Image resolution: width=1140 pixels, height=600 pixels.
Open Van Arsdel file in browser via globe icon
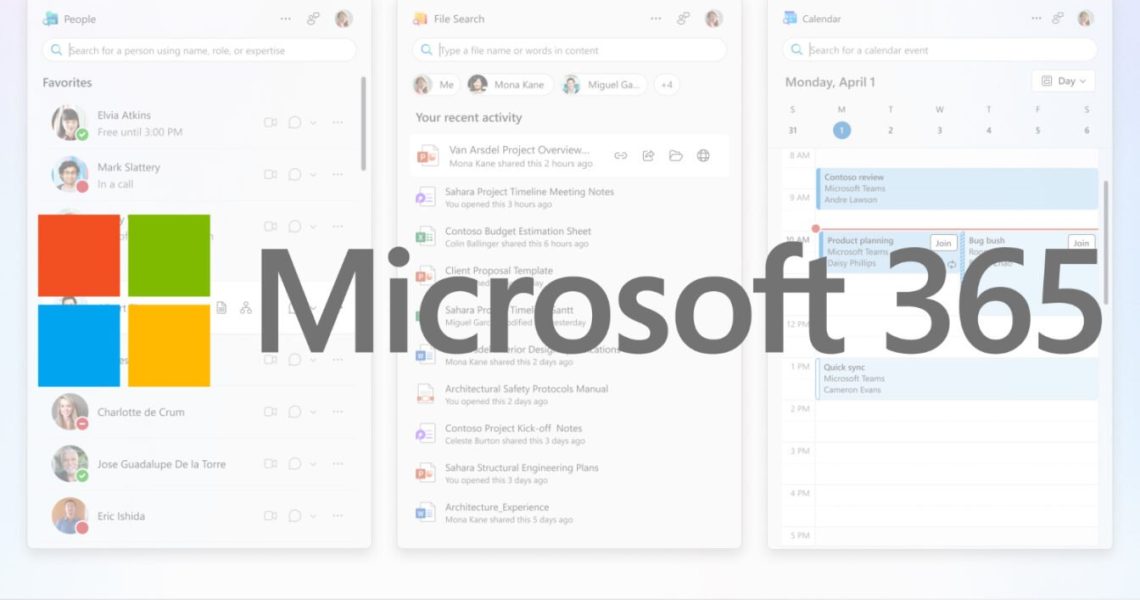703,156
